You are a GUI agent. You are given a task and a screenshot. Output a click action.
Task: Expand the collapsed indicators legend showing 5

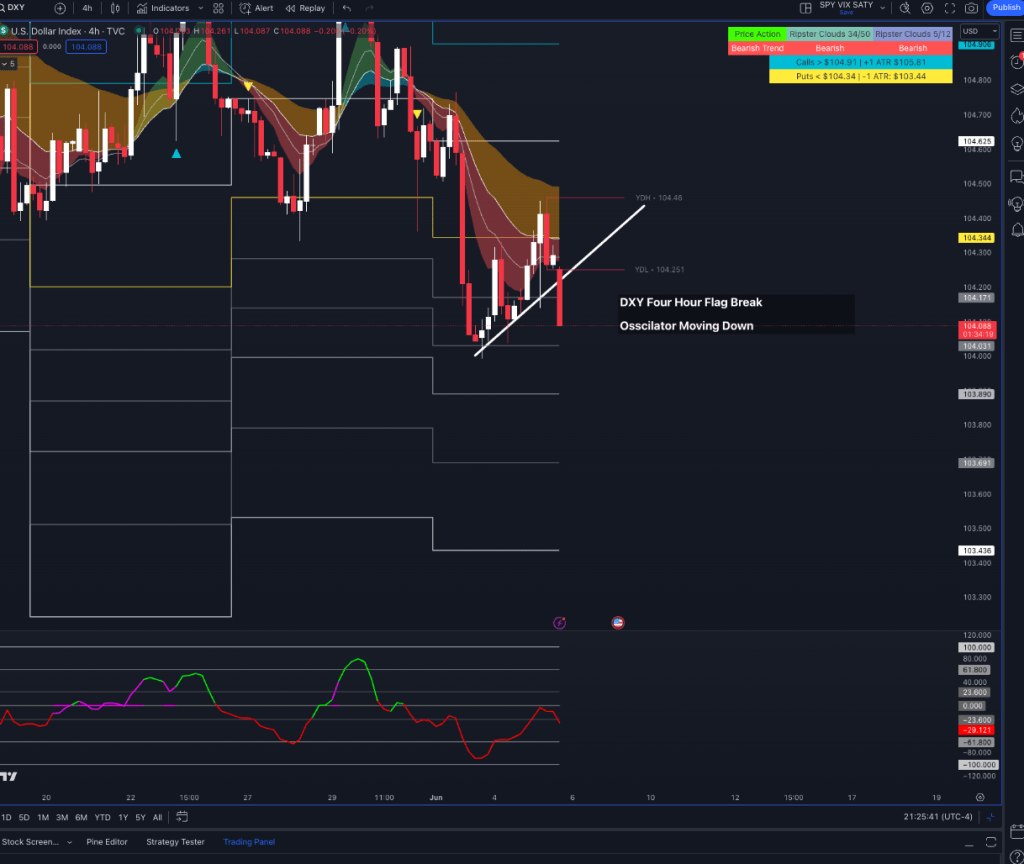pos(9,64)
